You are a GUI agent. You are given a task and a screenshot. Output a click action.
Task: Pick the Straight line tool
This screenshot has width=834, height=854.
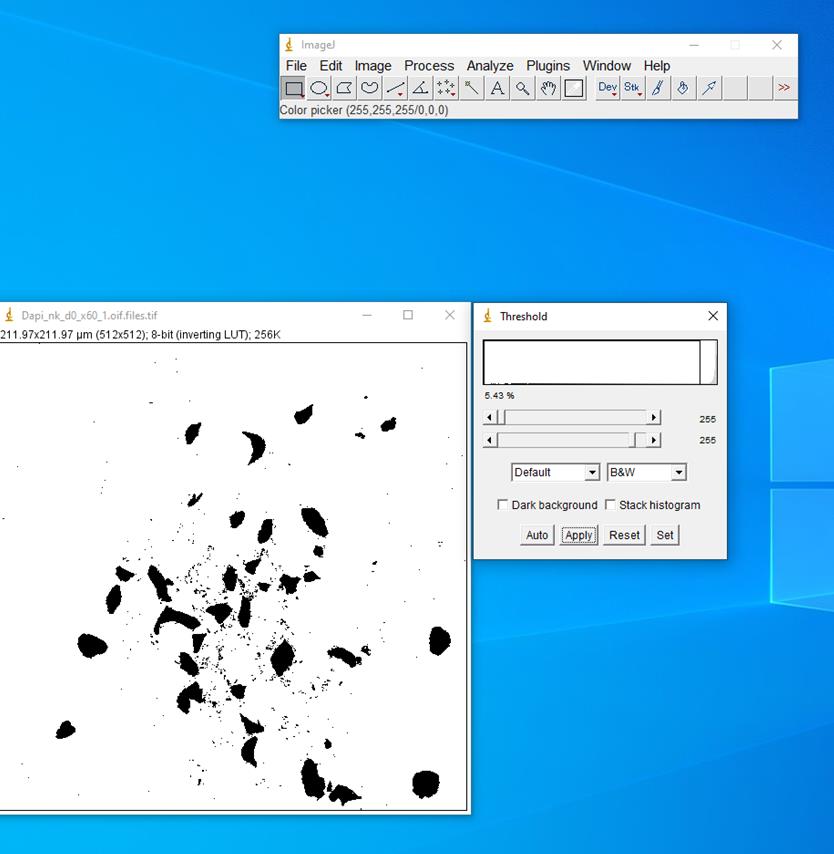click(394, 88)
